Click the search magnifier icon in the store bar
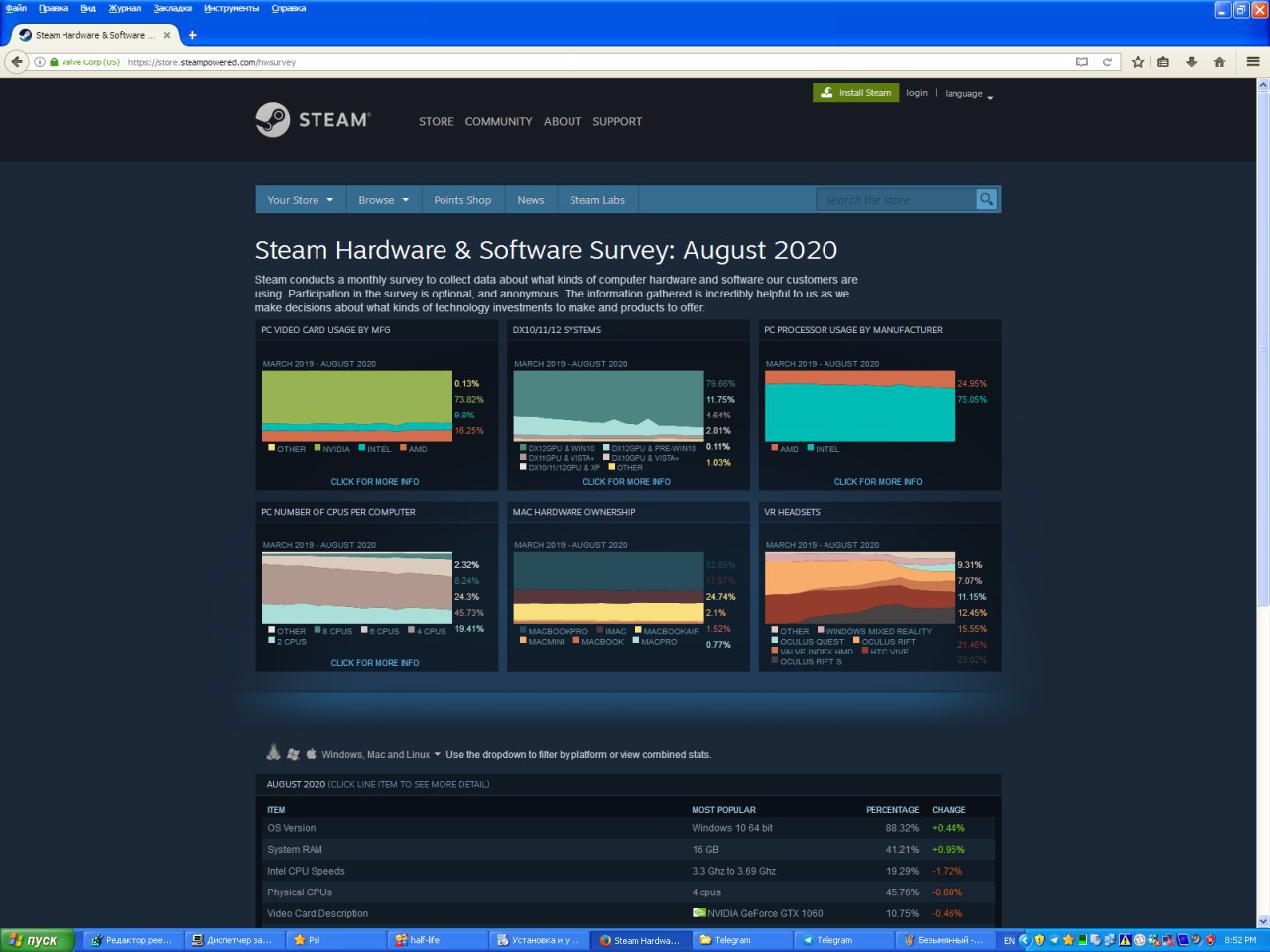Viewport: 1270px width, 952px height. point(986,199)
